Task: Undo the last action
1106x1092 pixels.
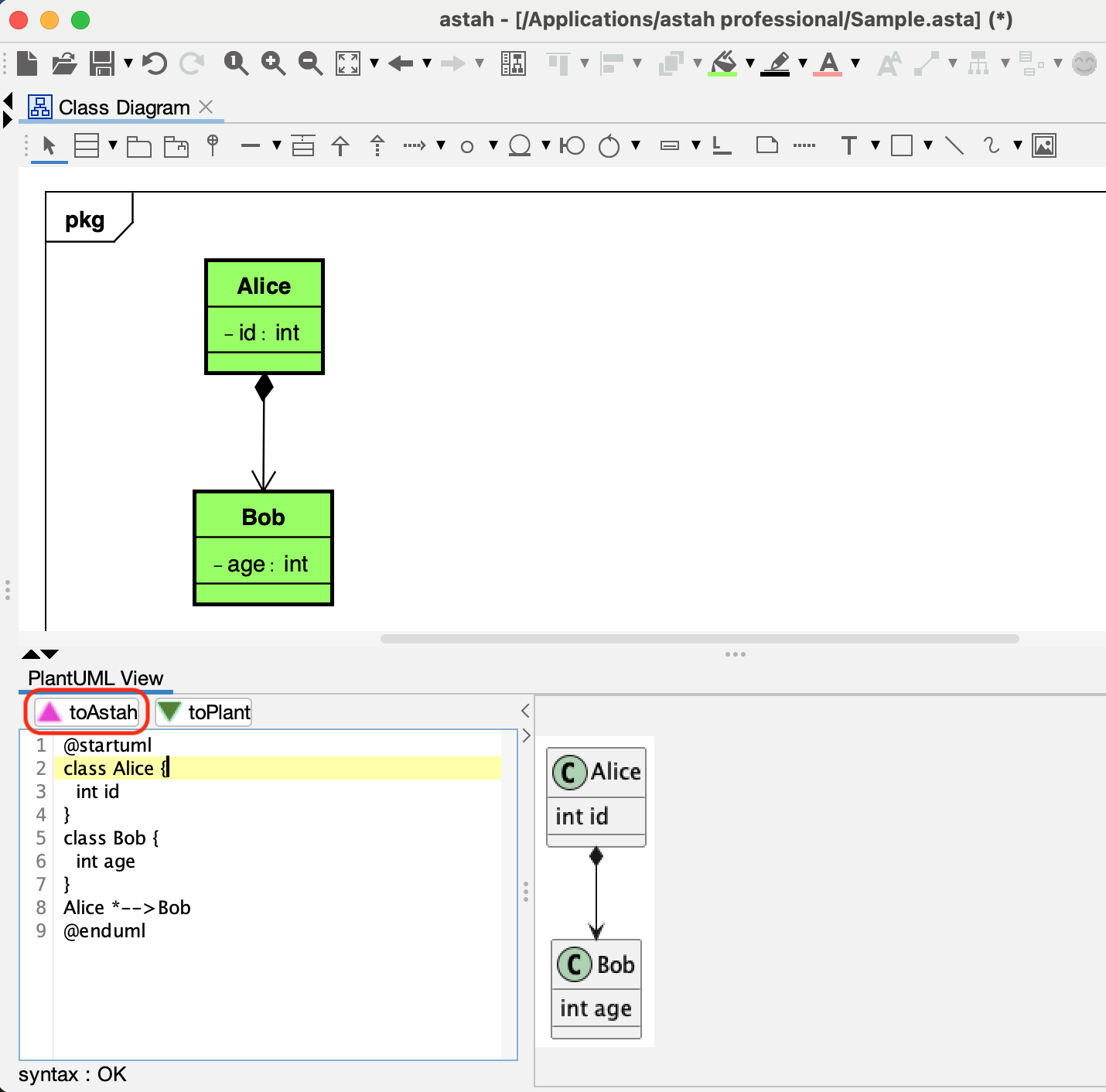Action: (x=155, y=63)
